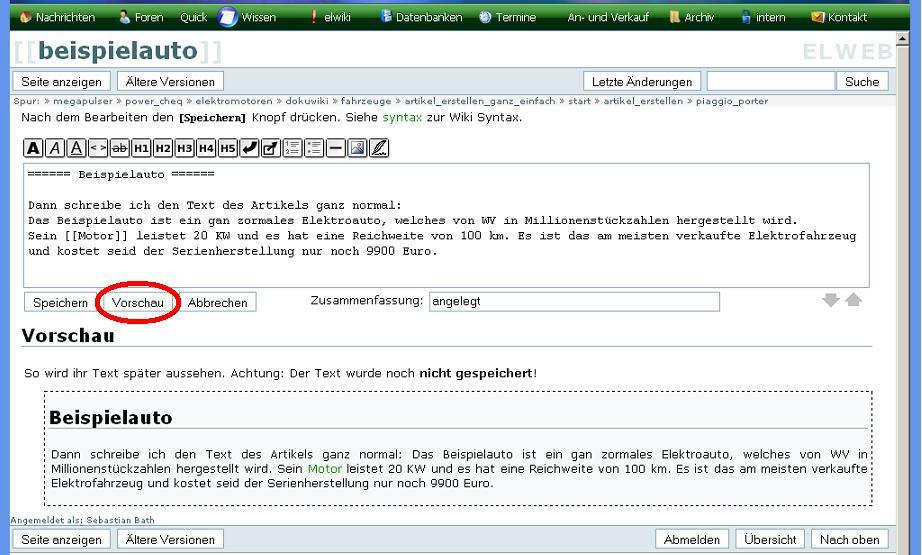
Task: Apply underline text formatting
Action: (75, 148)
